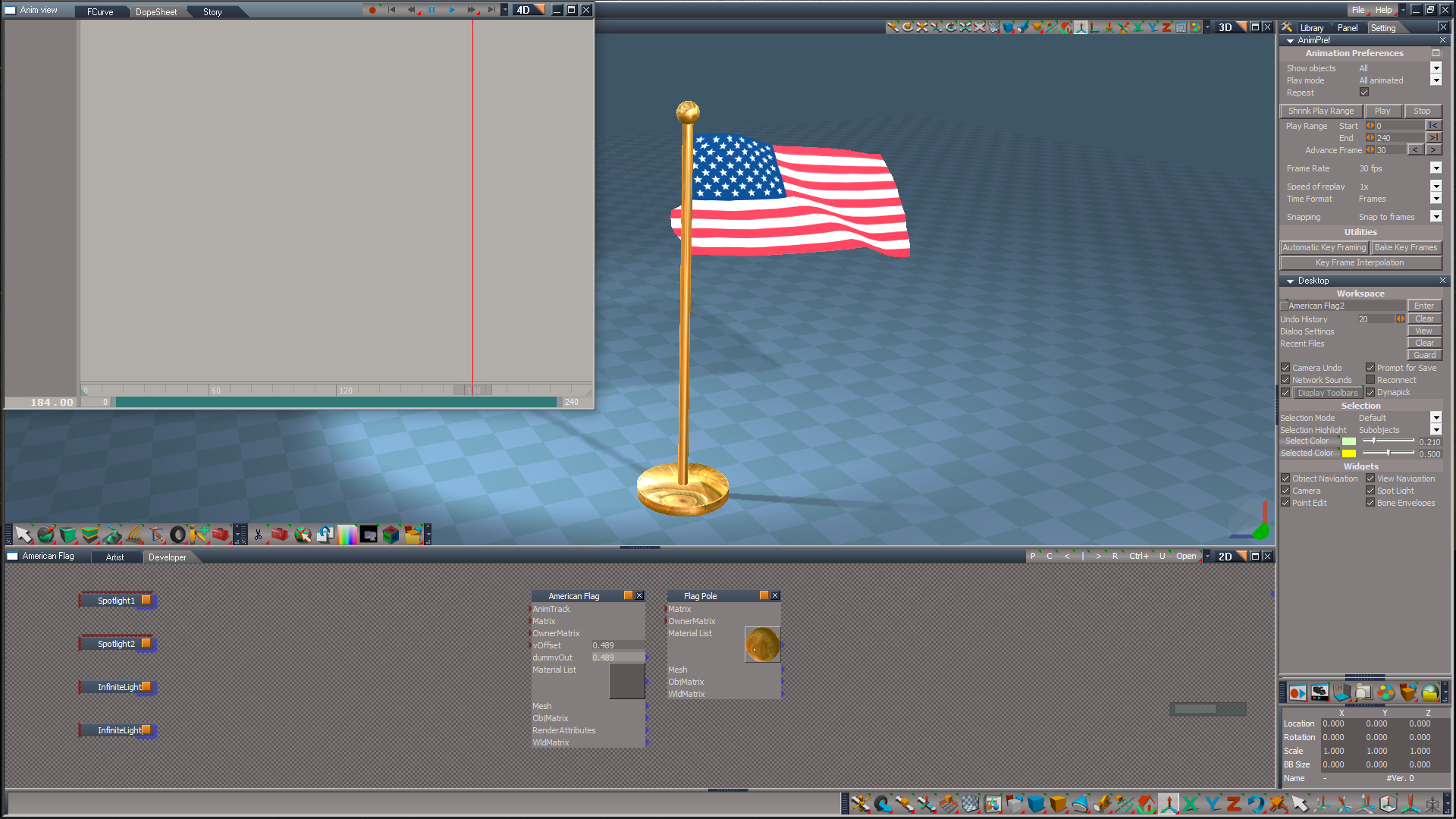Click the Select Color green swatch

[x=1349, y=441]
